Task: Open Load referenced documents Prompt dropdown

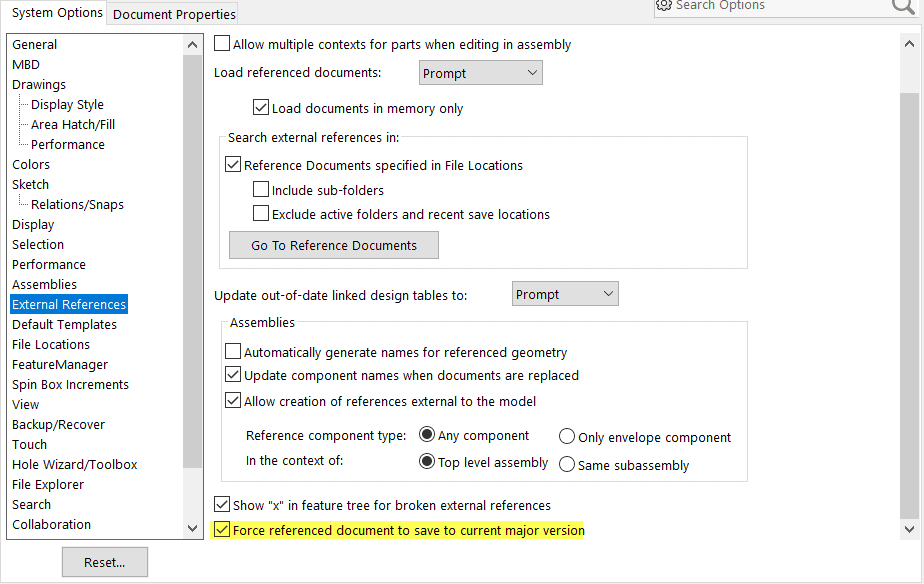Action: pyautogui.click(x=480, y=73)
